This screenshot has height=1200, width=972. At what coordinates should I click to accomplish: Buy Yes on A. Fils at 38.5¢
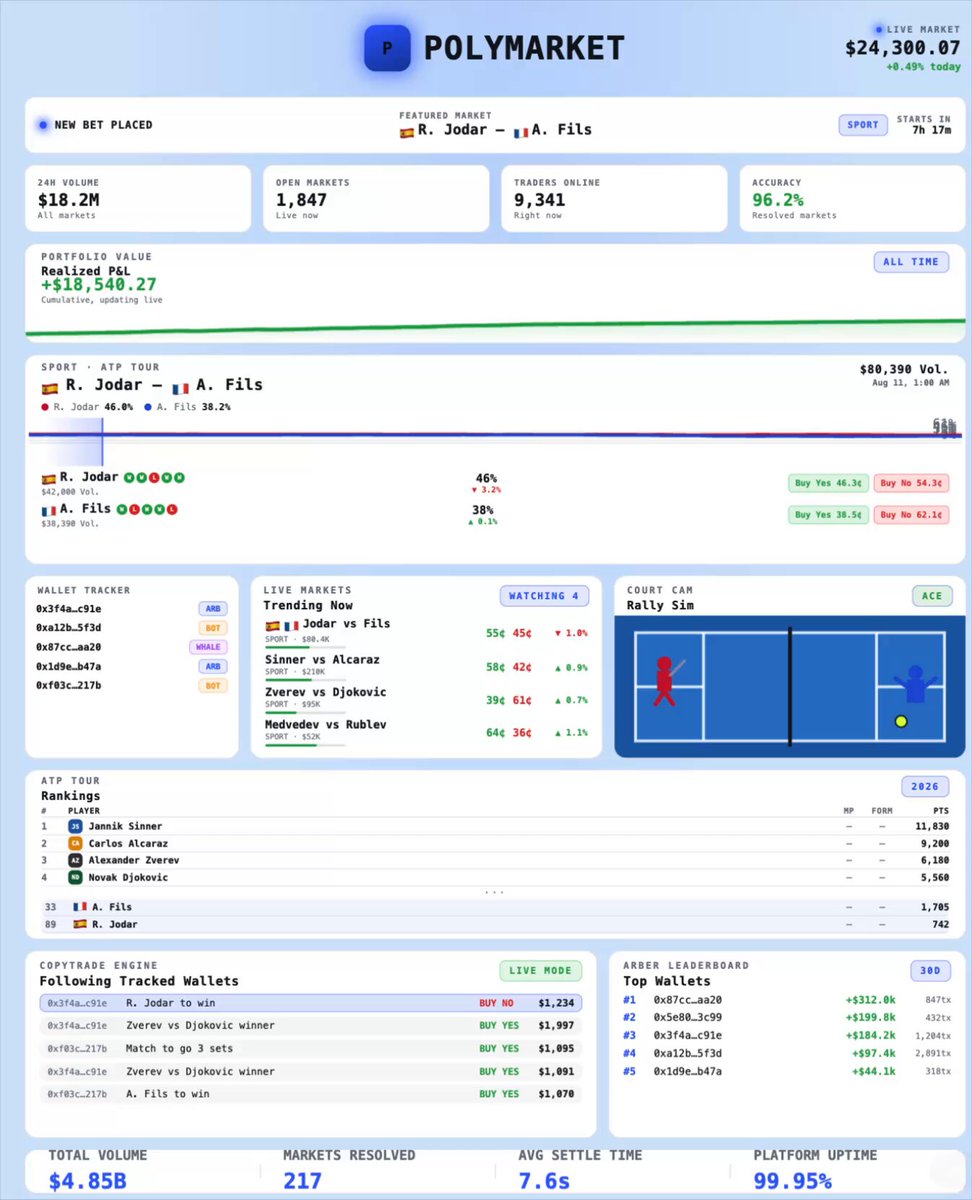coord(828,515)
